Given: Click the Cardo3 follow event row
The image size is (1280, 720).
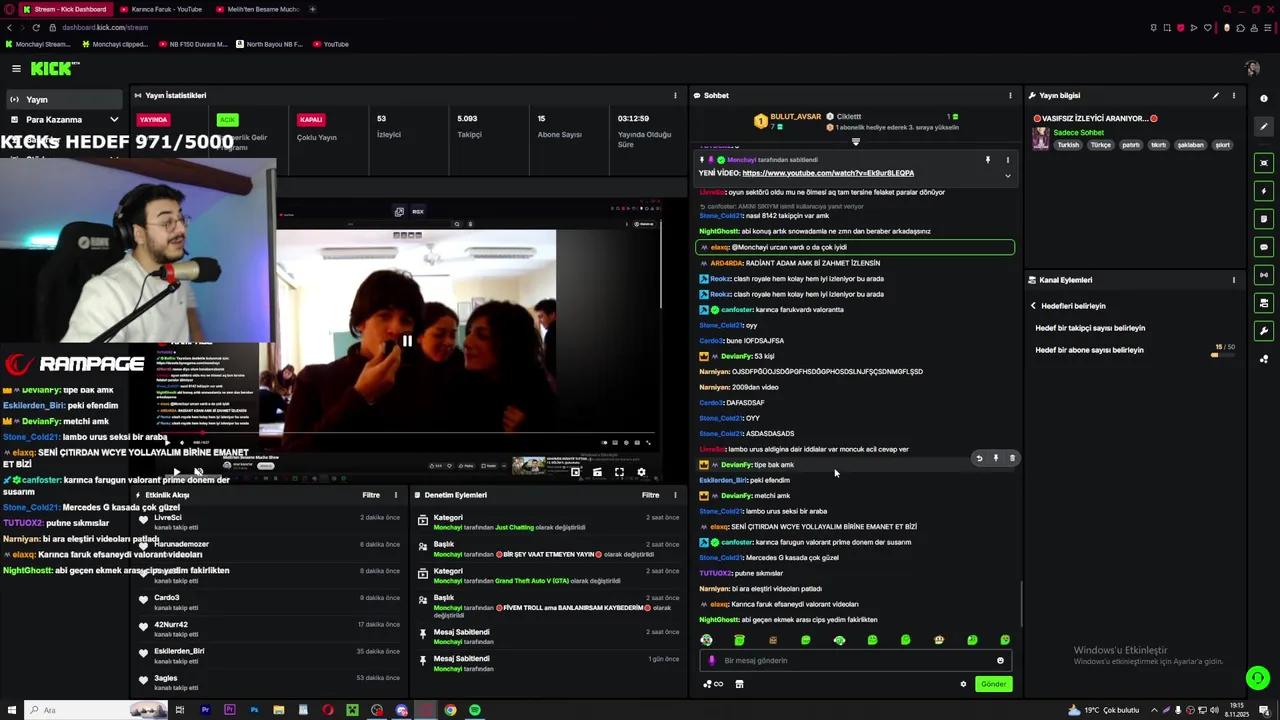Looking at the screenshot, I should (x=269, y=602).
